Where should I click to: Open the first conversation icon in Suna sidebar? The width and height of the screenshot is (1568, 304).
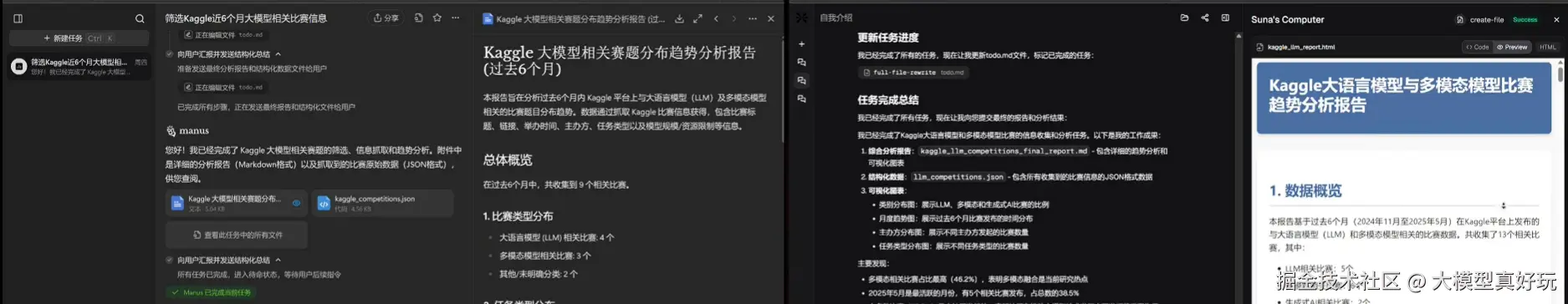[x=801, y=63]
